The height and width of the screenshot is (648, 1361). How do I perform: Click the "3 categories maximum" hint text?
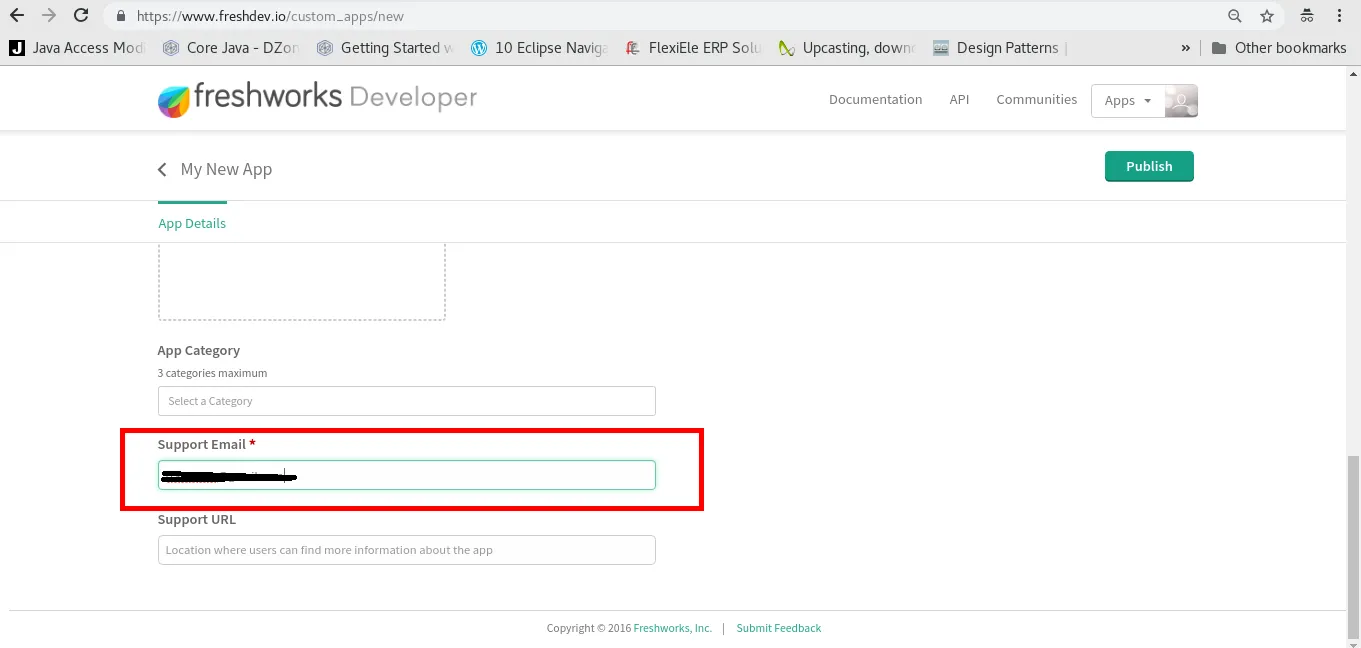click(x=212, y=373)
